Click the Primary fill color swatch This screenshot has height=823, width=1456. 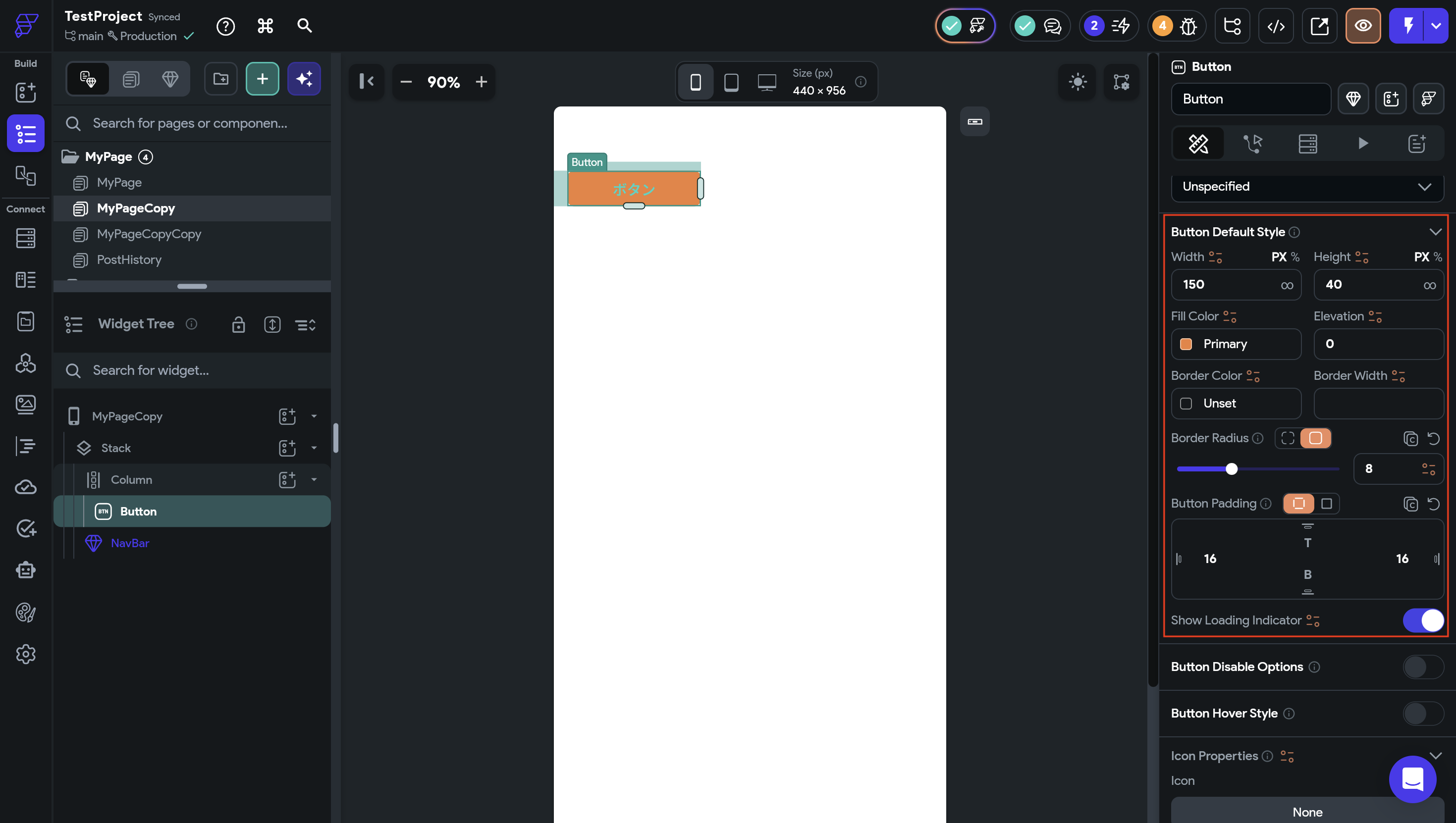pos(1186,344)
